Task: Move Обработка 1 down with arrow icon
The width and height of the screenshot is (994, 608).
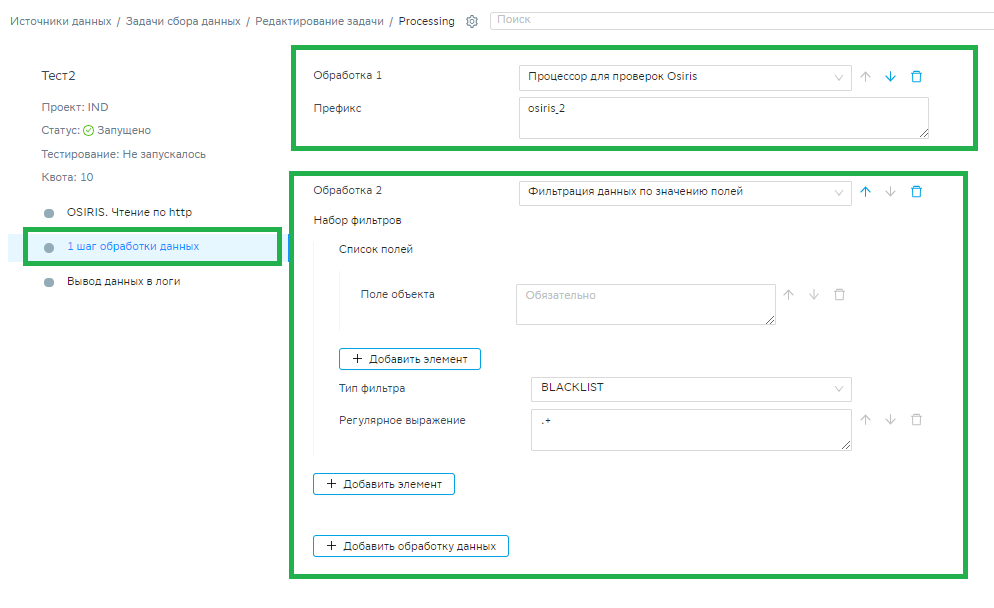Action: coord(890,77)
